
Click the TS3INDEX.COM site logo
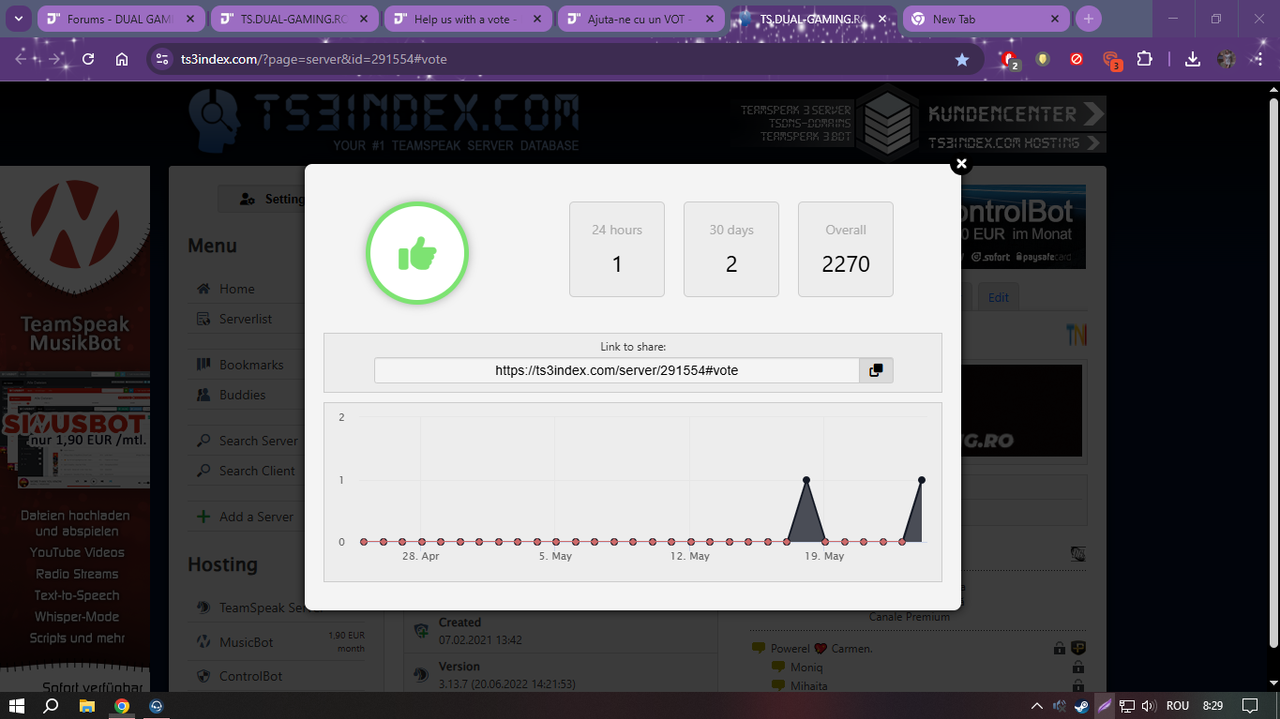[384, 120]
